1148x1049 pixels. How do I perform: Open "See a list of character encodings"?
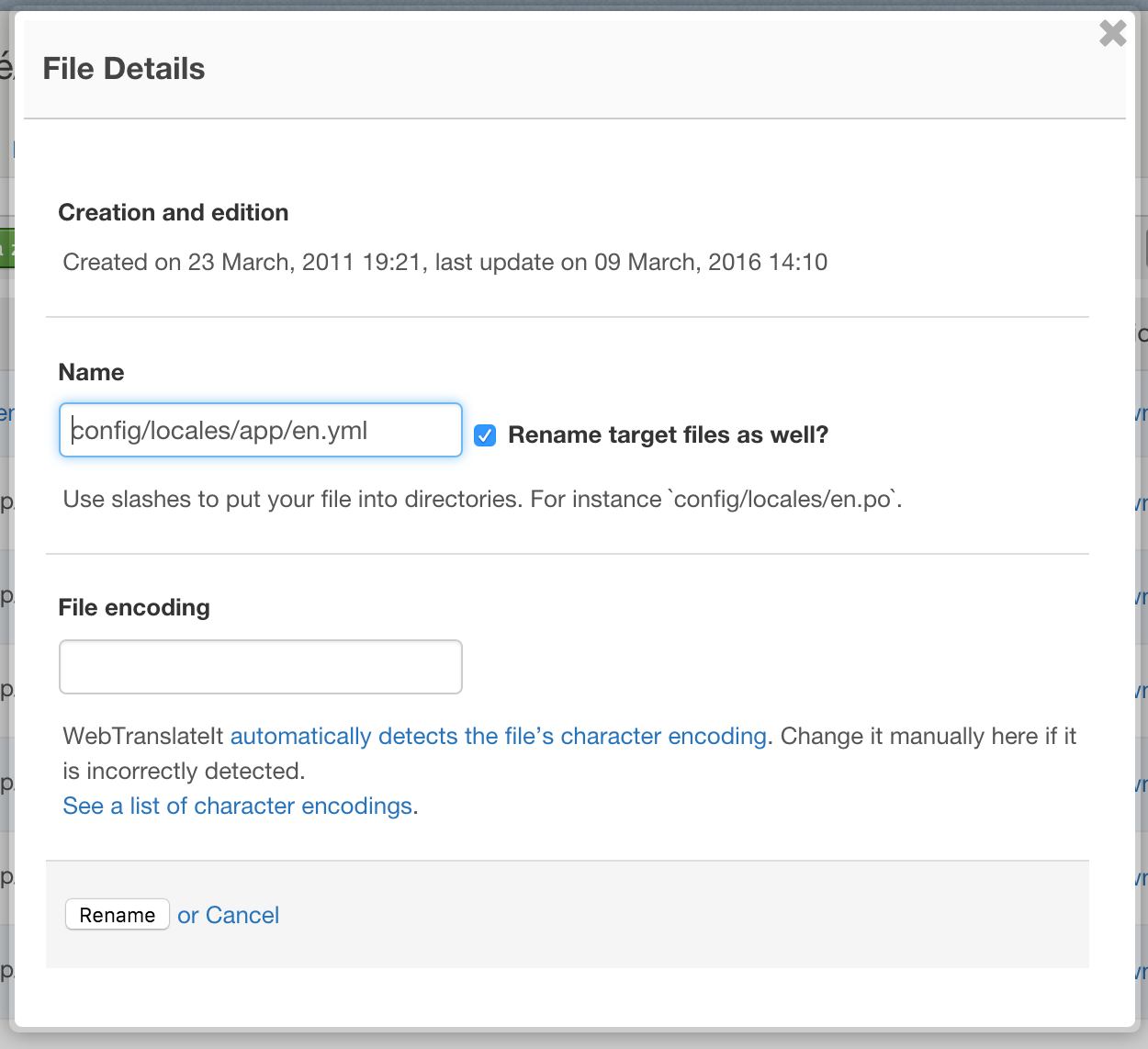(x=237, y=806)
